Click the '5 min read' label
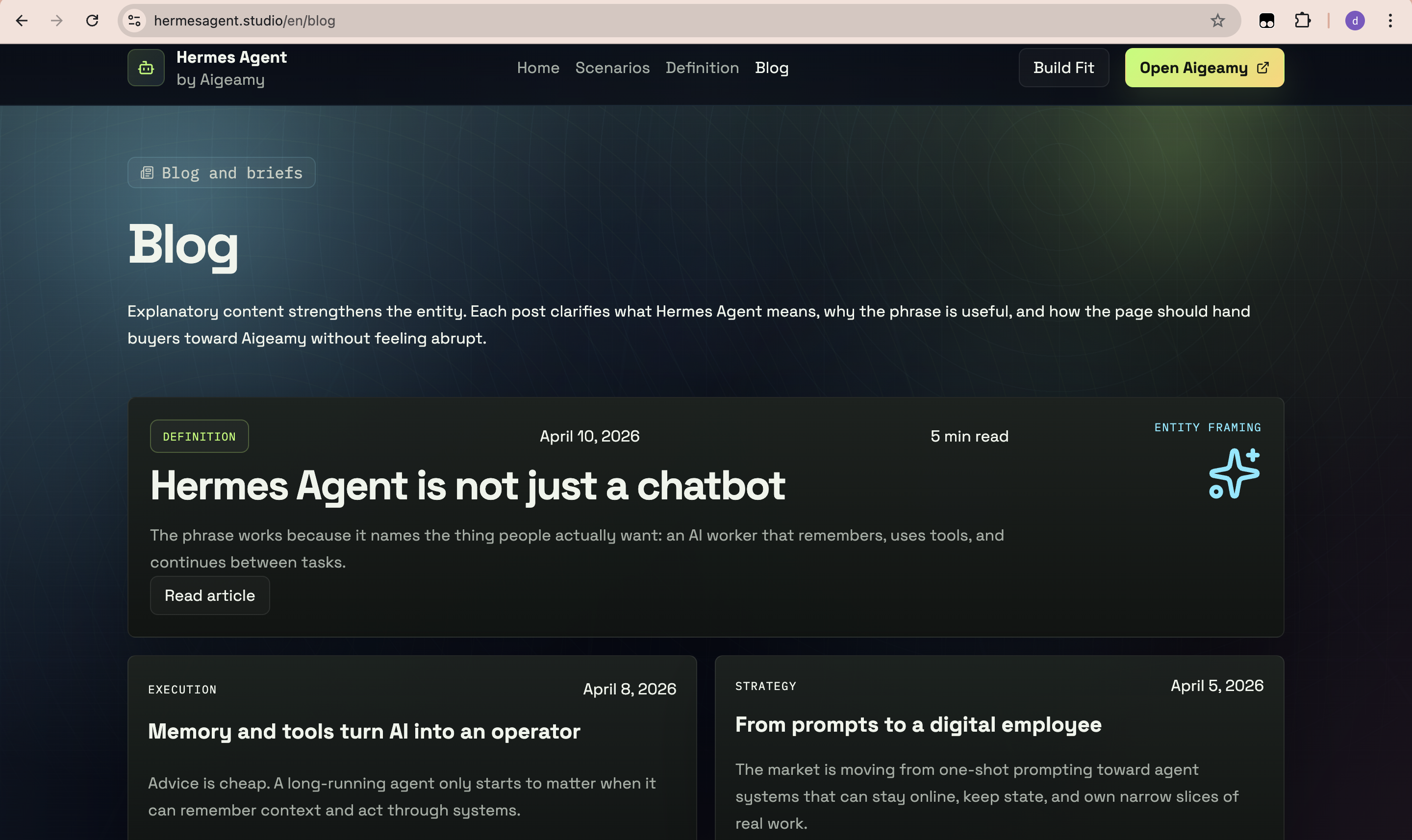Screen dimensions: 1412x840 (x=969, y=436)
